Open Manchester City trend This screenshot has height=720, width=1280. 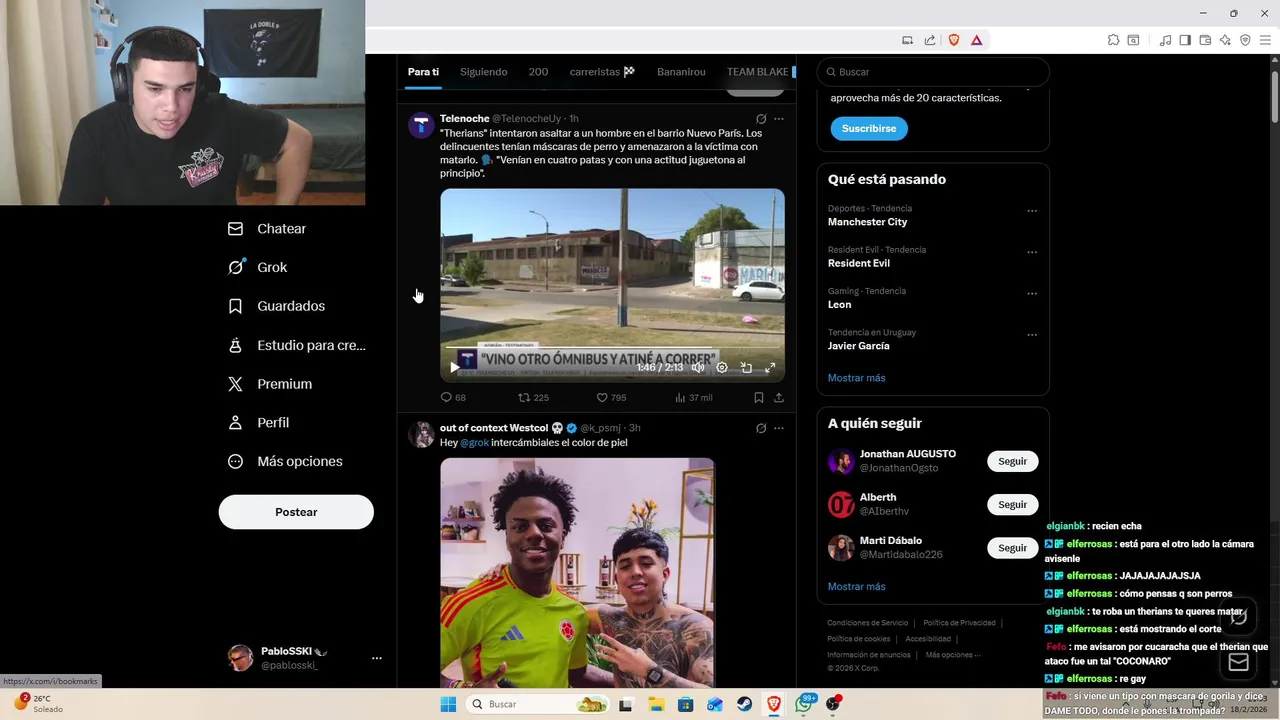(x=868, y=222)
